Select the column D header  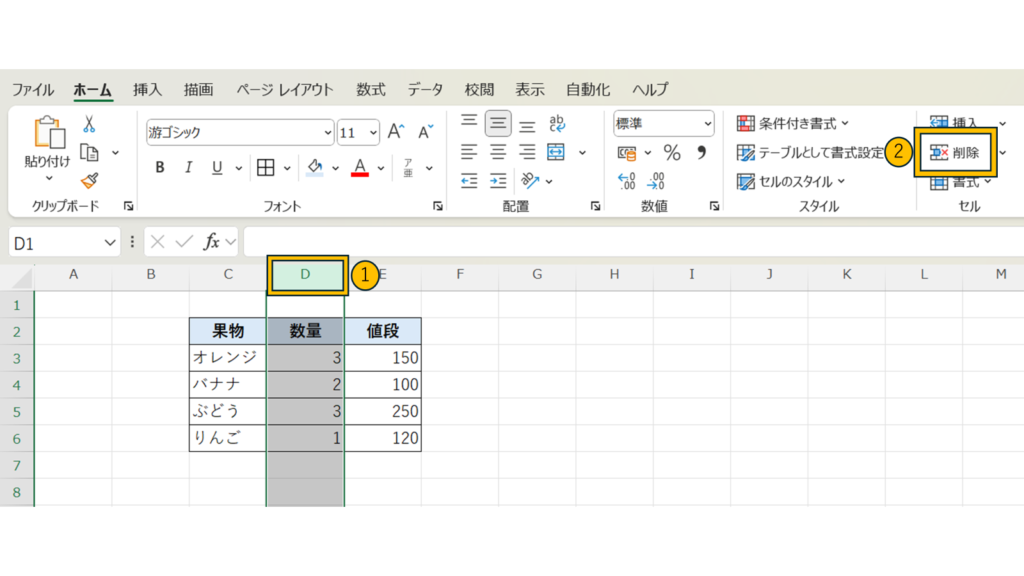click(x=306, y=274)
